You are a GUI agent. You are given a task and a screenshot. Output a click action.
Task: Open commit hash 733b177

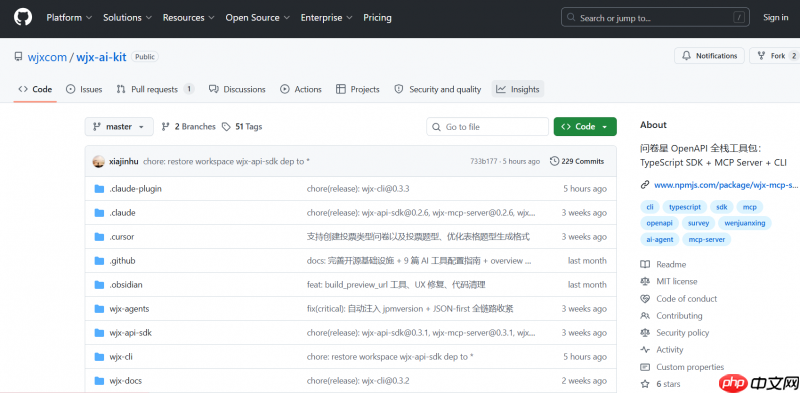click(x=483, y=161)
